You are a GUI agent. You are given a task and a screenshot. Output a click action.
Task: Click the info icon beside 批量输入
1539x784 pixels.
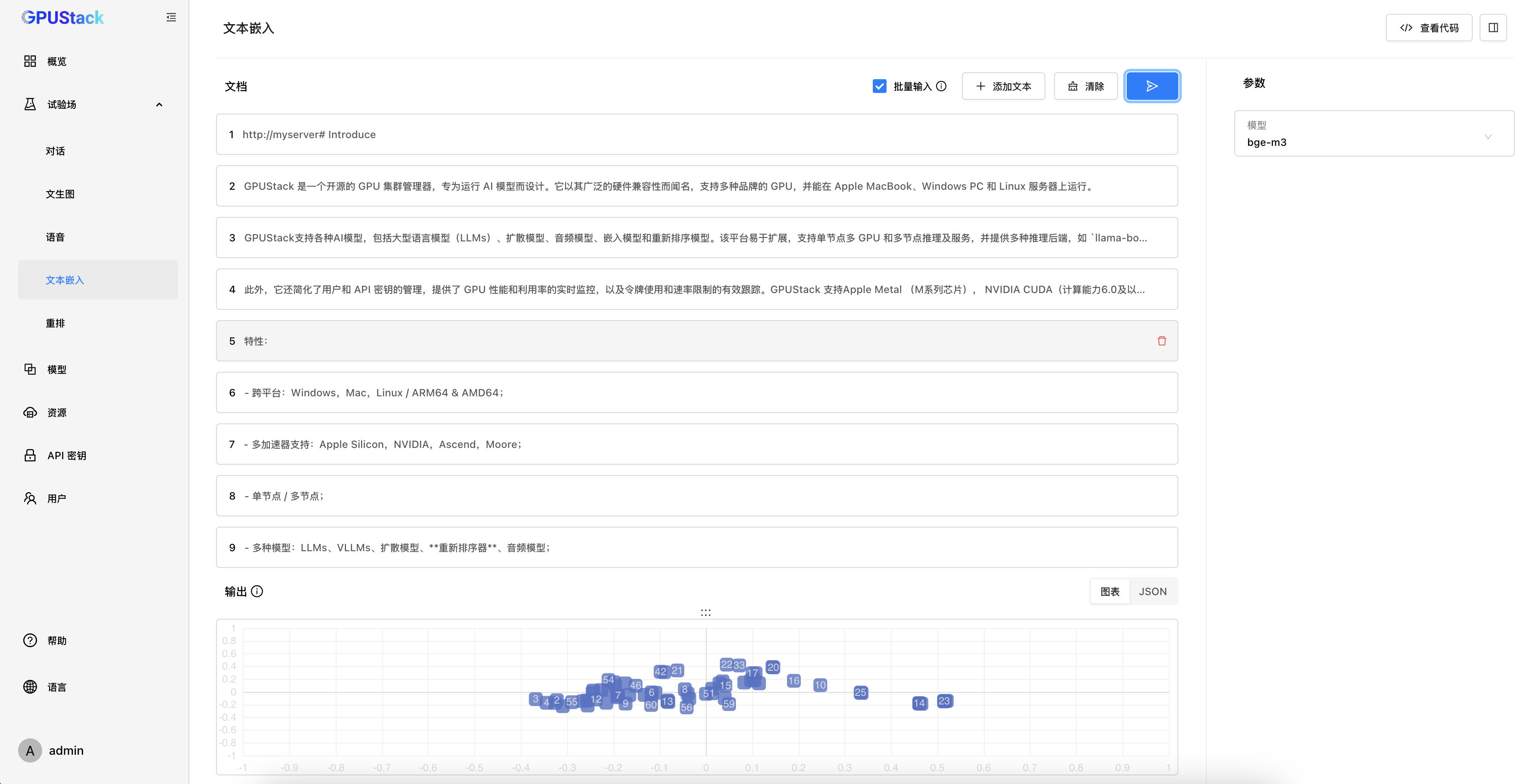tap(941, 86)
